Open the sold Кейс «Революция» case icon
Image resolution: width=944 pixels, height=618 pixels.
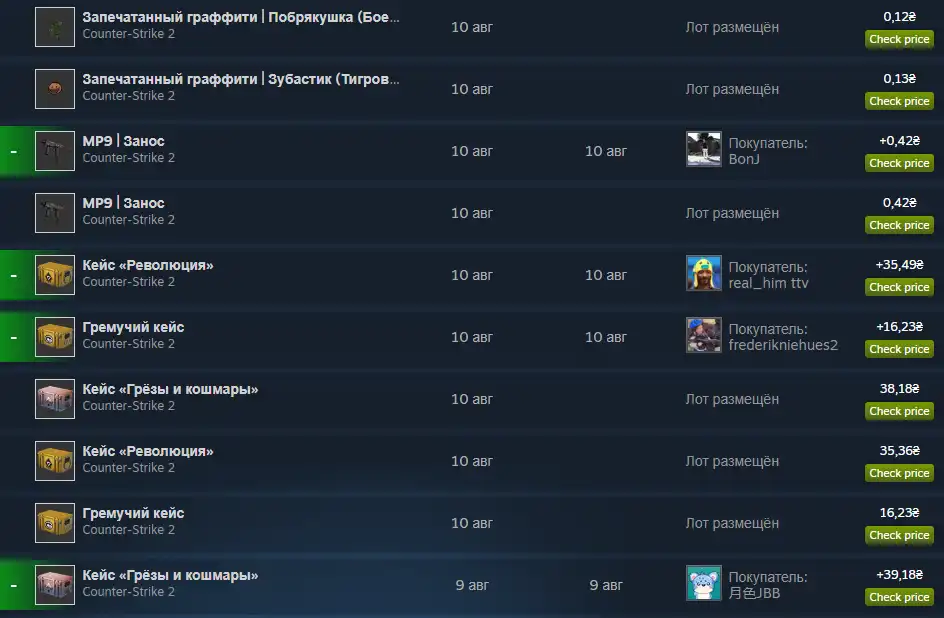click(55, 275)
